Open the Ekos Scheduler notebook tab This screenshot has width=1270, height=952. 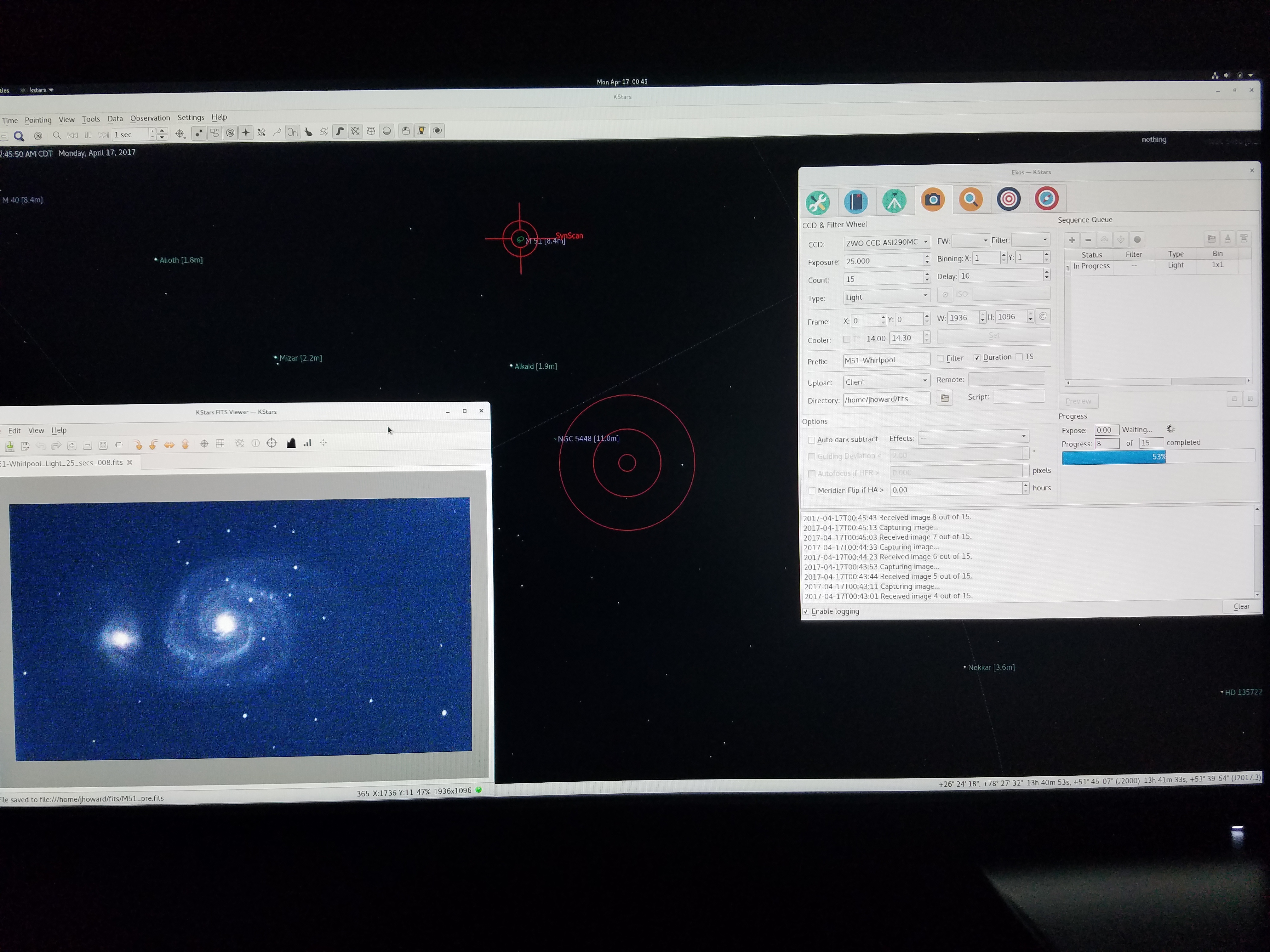click(855, 201)
